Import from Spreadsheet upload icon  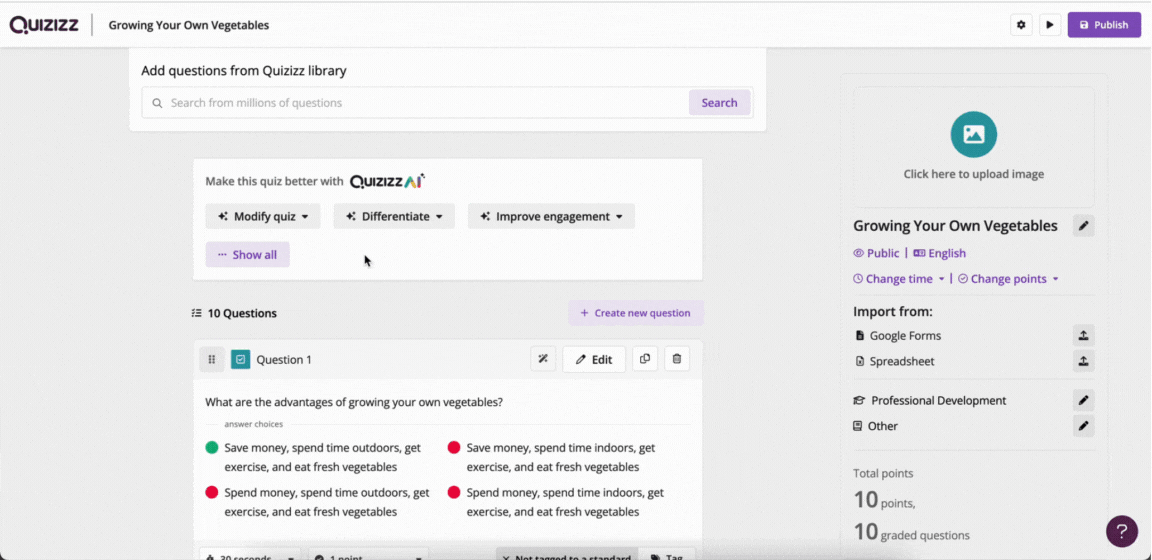[1083, 362]
